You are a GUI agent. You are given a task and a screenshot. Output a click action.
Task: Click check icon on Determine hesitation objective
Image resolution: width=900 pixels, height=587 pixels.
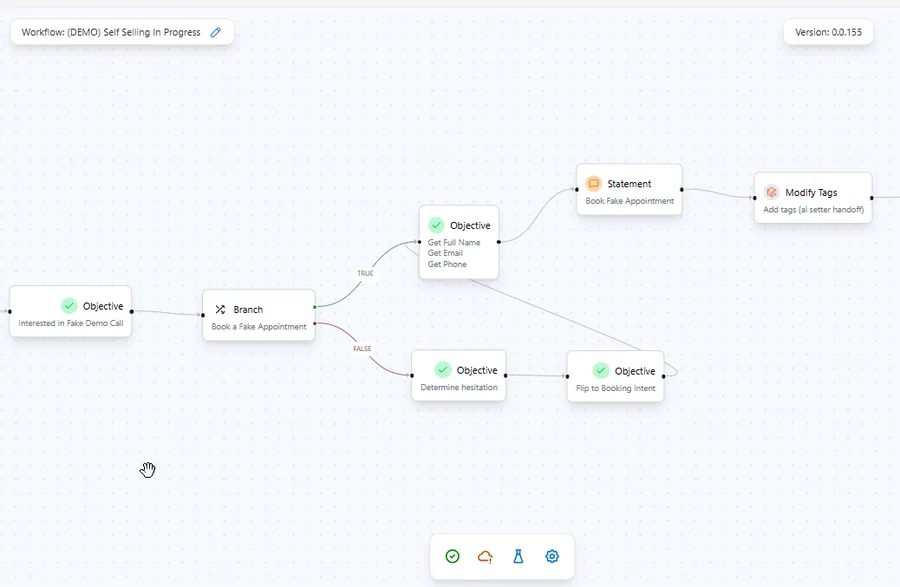(443, 370)
